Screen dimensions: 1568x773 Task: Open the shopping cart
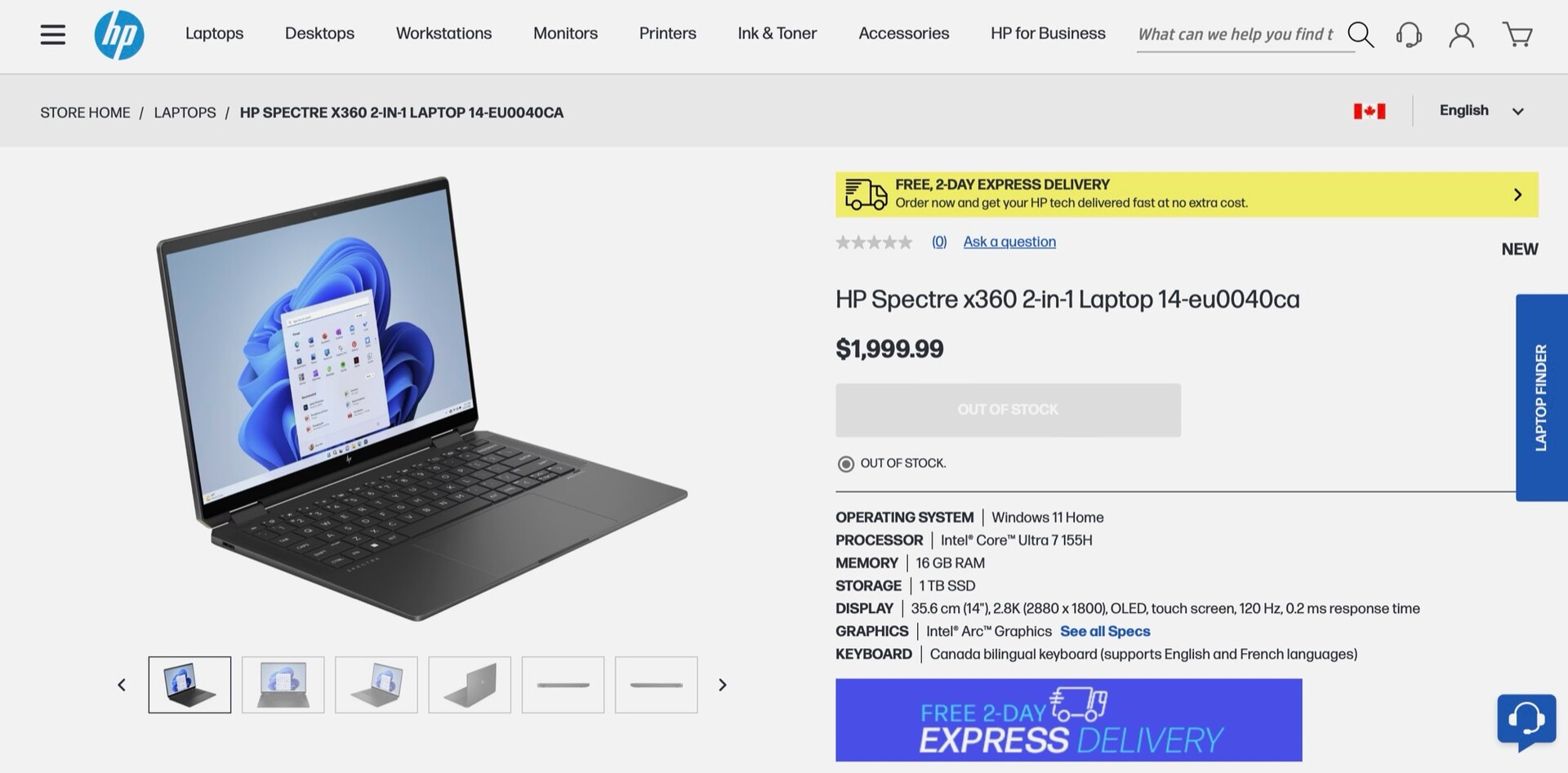click(1517, 35)
